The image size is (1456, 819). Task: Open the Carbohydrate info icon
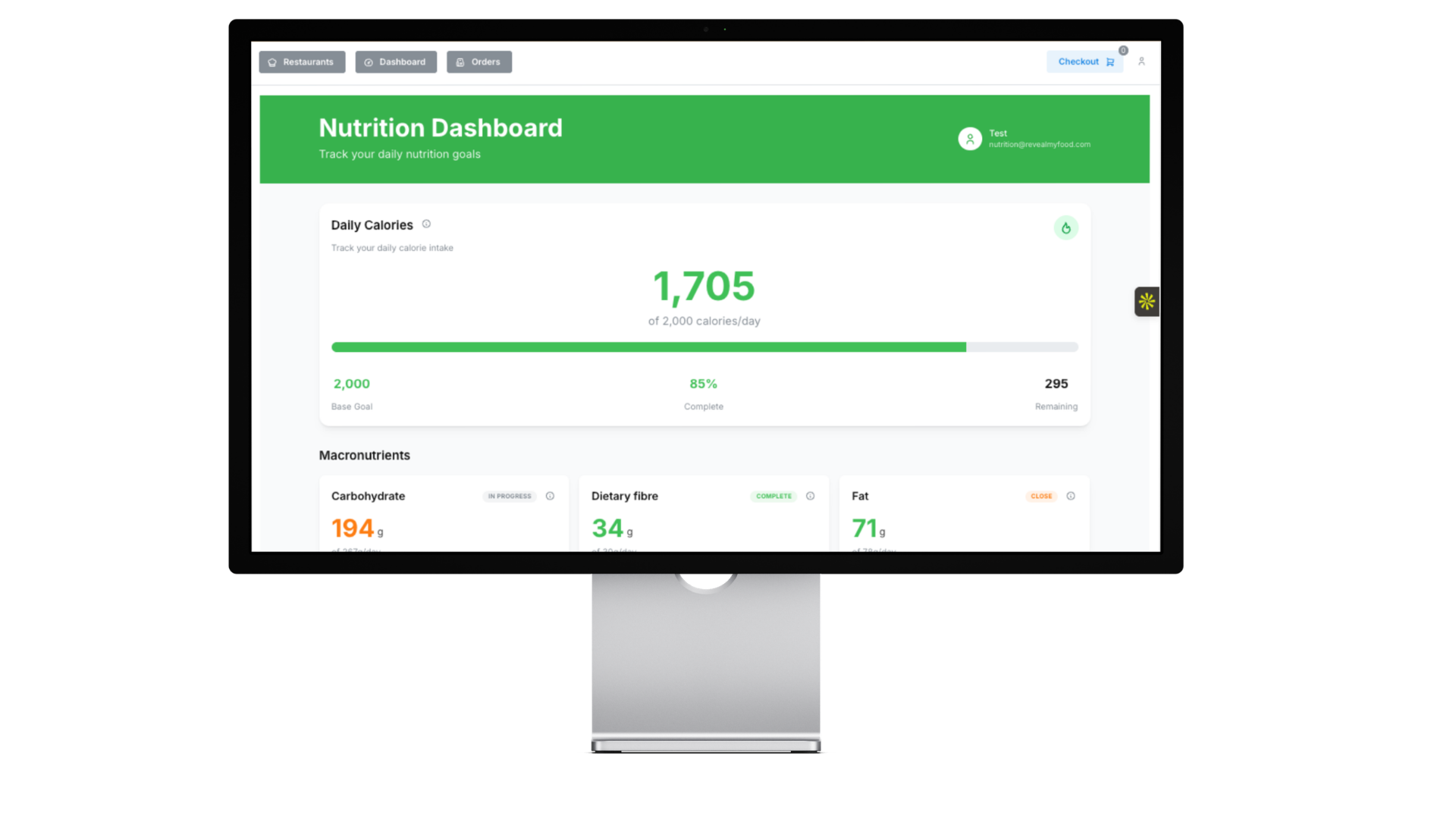click(550, 496)
